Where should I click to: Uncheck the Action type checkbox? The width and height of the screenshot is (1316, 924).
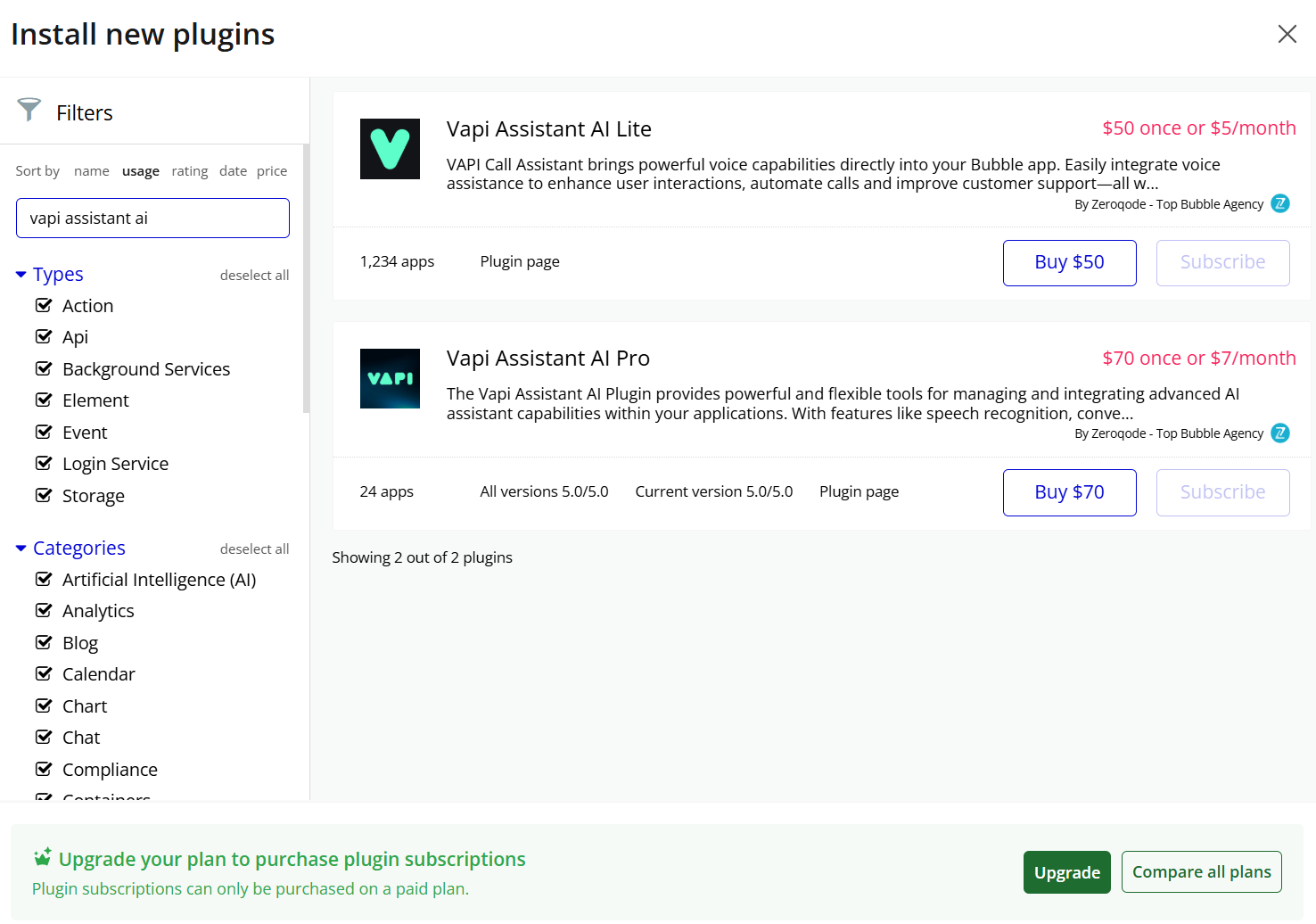44,306
